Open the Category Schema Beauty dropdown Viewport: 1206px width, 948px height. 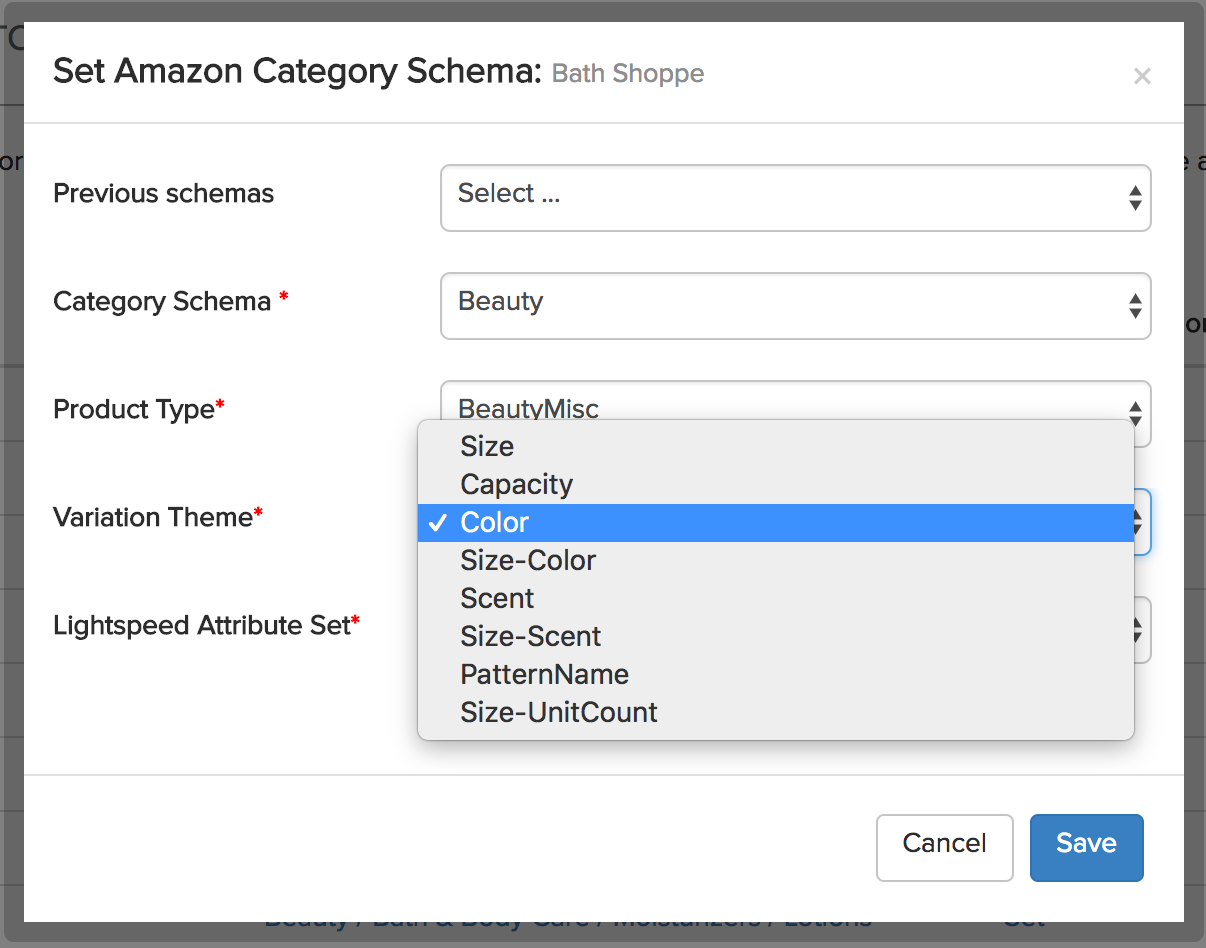[794, 305]
